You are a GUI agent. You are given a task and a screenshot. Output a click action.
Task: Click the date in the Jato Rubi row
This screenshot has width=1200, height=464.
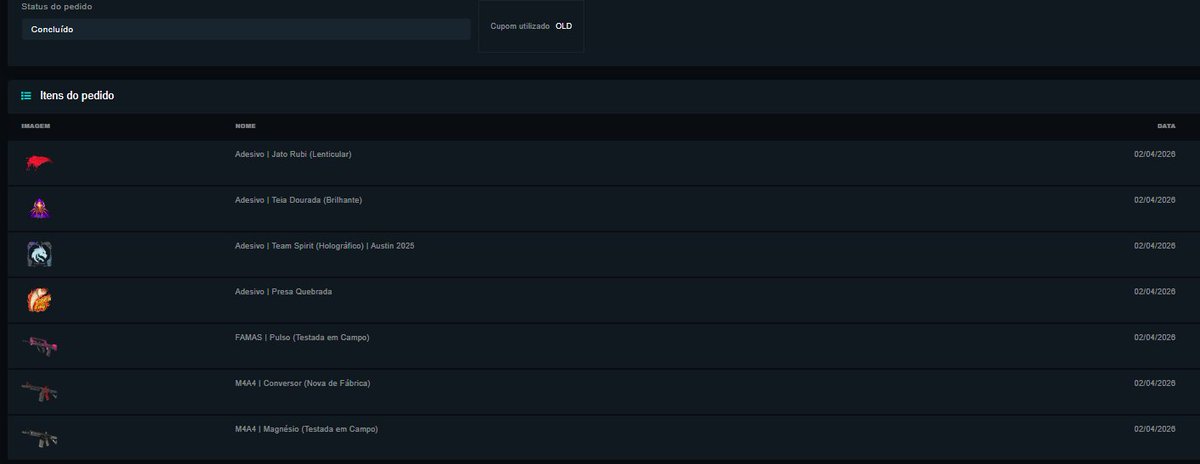click(x=1154, y=154)
